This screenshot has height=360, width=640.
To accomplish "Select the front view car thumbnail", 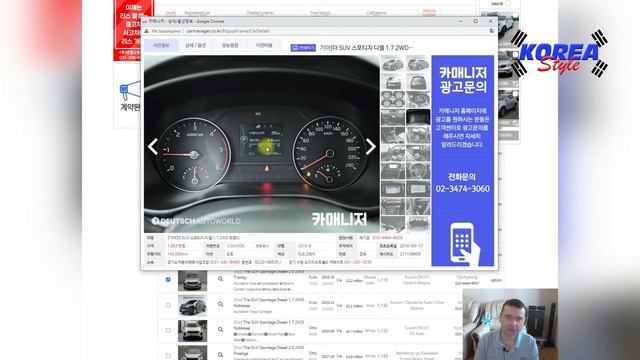I will [393, 82].
